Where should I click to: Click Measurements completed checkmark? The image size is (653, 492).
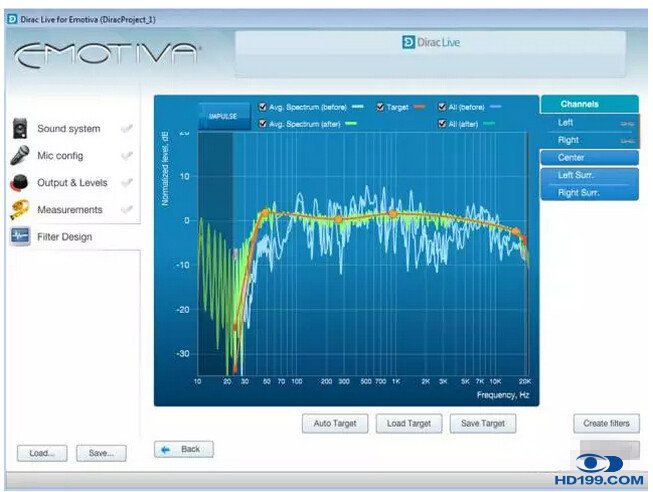[x=127, y=210]
